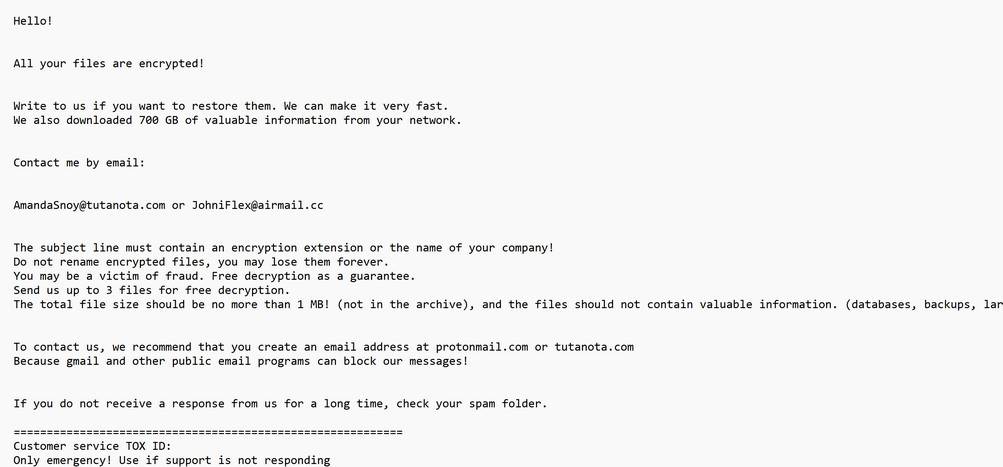Click the line of equals-sign separators
The width and height of the screenshot is (1003, 467).
pyautogui.click(x=208, y=432)
